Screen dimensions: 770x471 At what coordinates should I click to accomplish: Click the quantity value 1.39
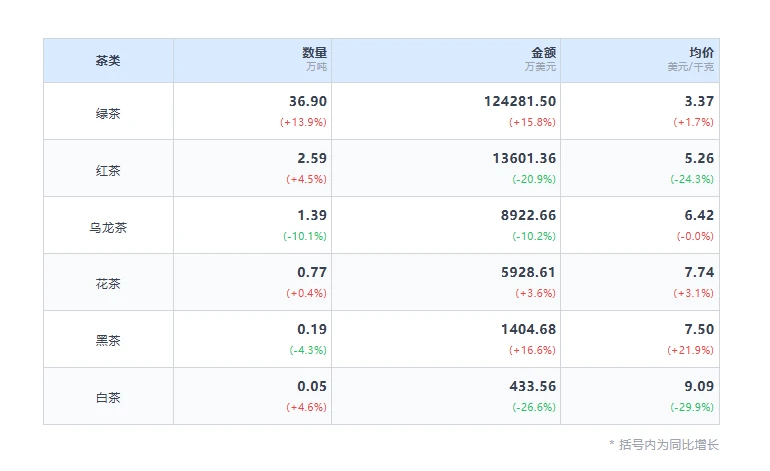pyautogui.click(x=312, y=215)
